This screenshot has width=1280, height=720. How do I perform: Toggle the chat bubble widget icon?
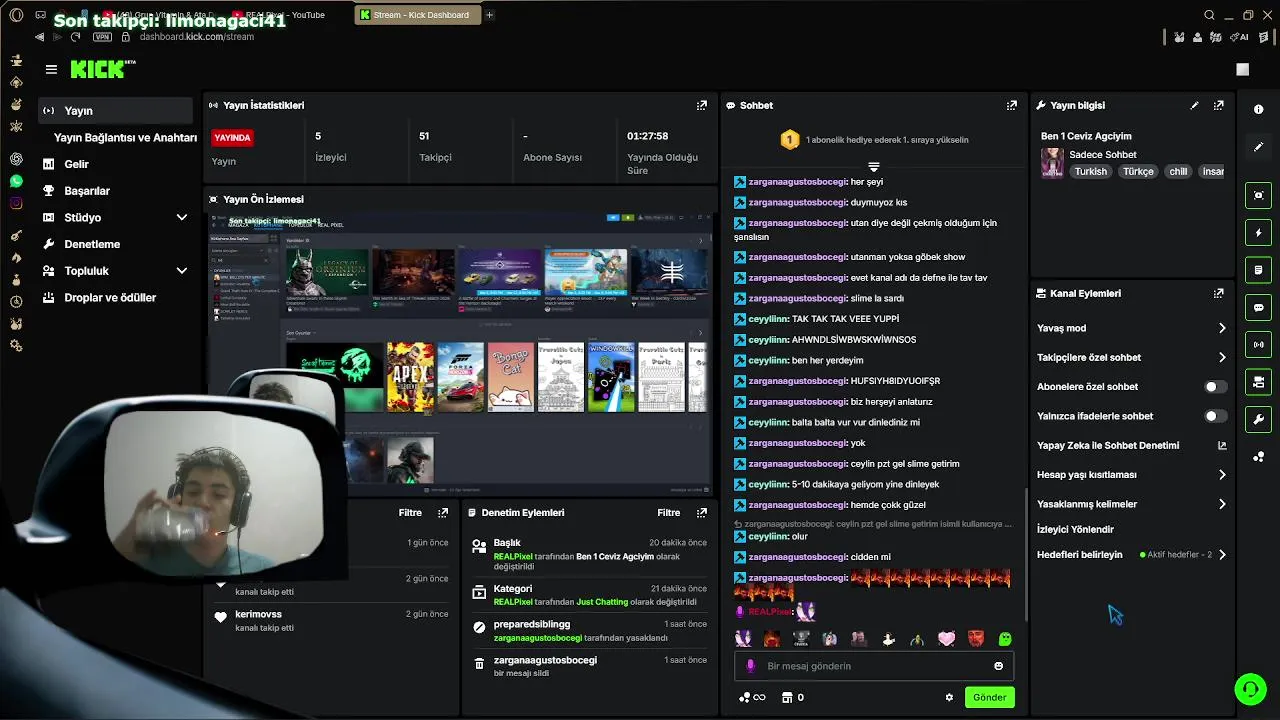point(1259,307)
